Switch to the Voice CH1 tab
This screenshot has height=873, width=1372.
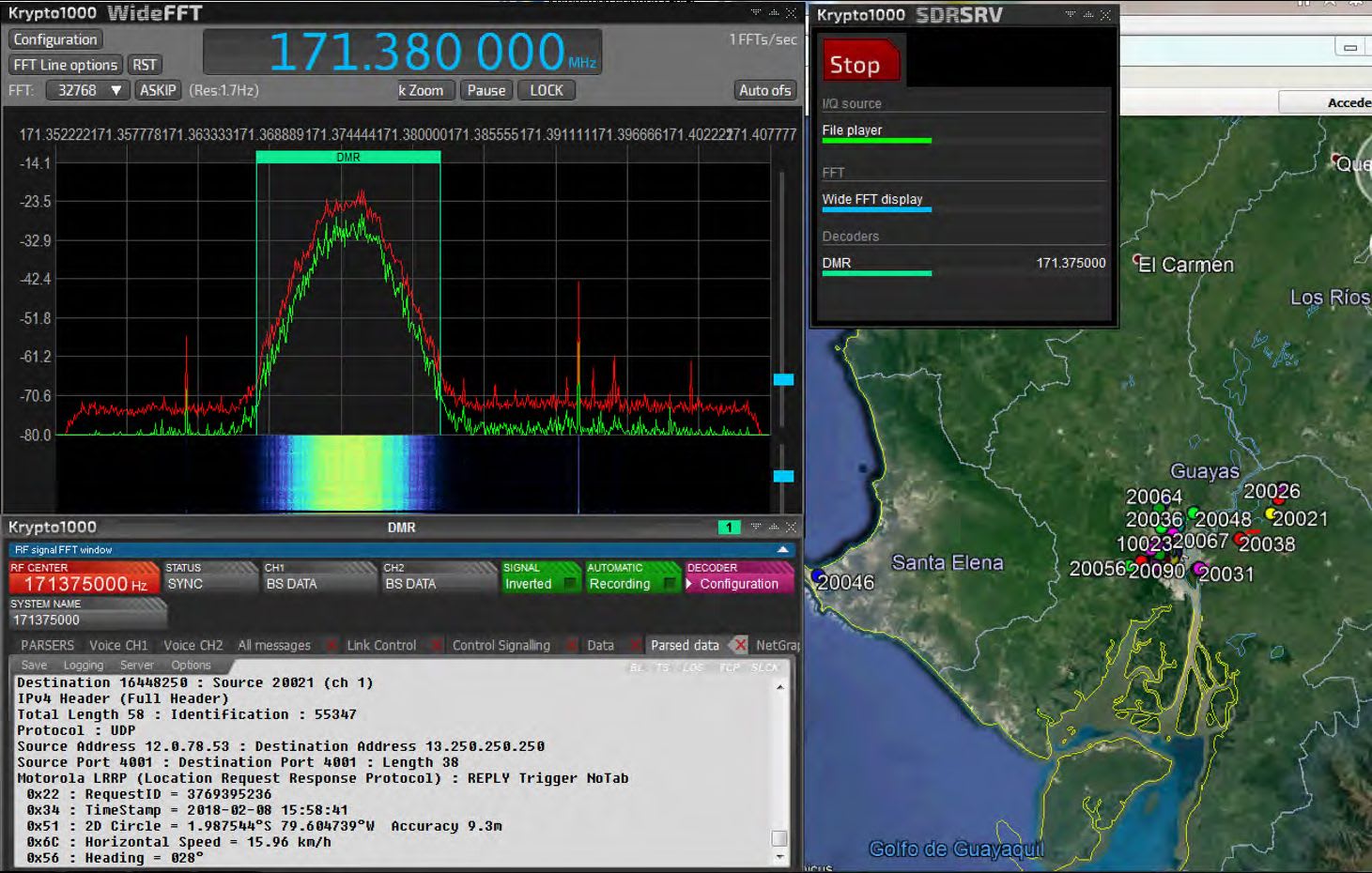[118, 645]
